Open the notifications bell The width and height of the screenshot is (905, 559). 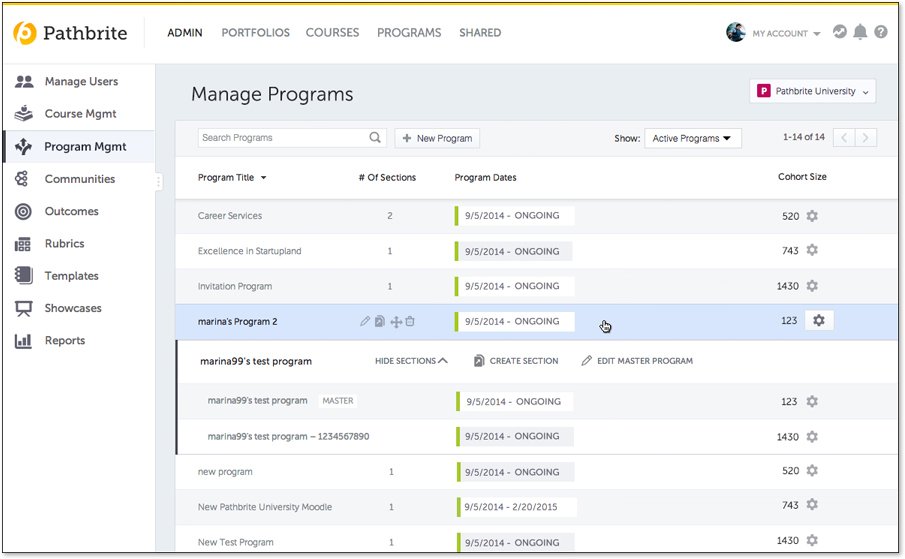pos(860,32)
